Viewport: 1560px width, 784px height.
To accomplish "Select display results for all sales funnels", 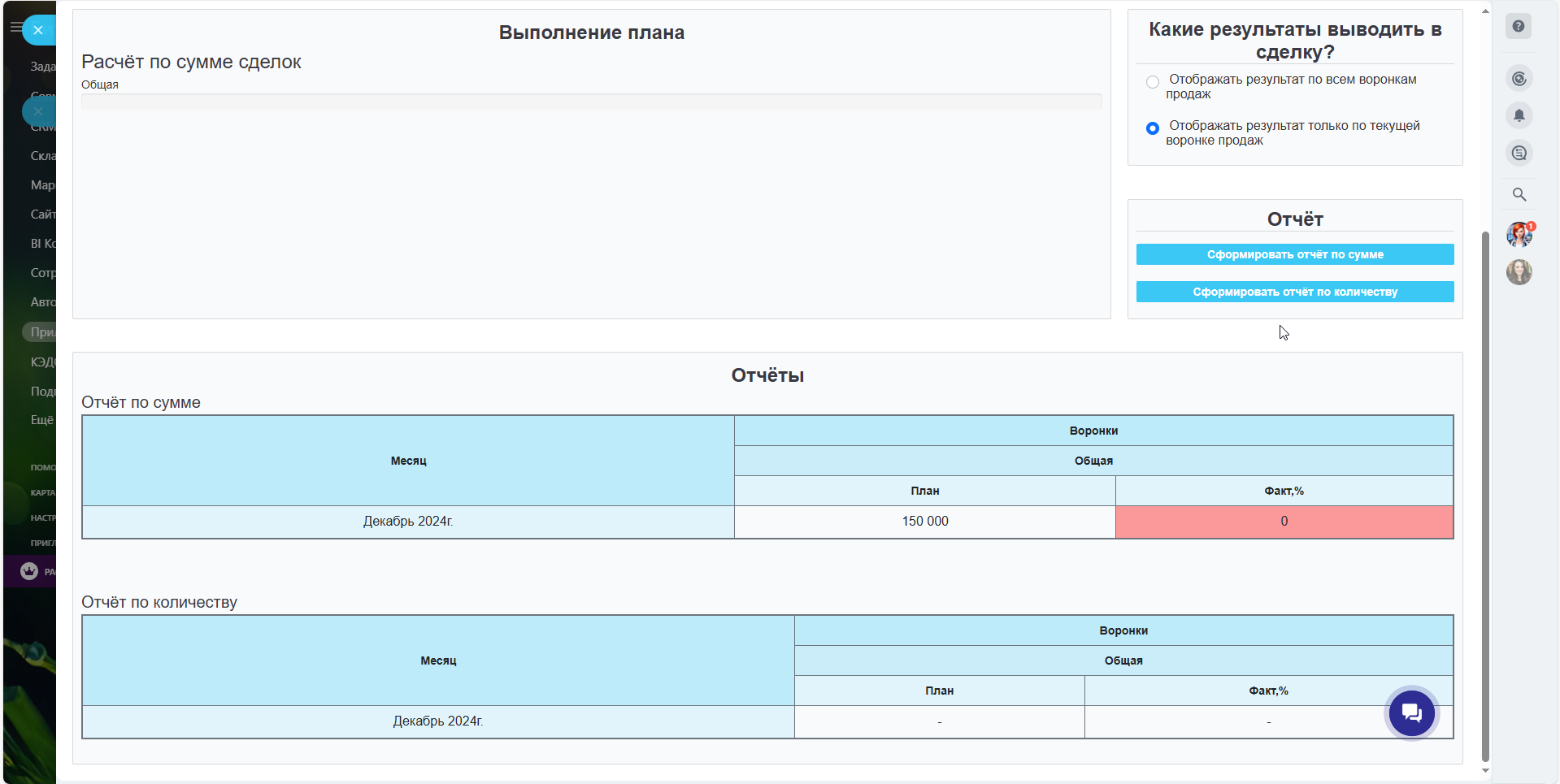I will tap(1152, 82).
